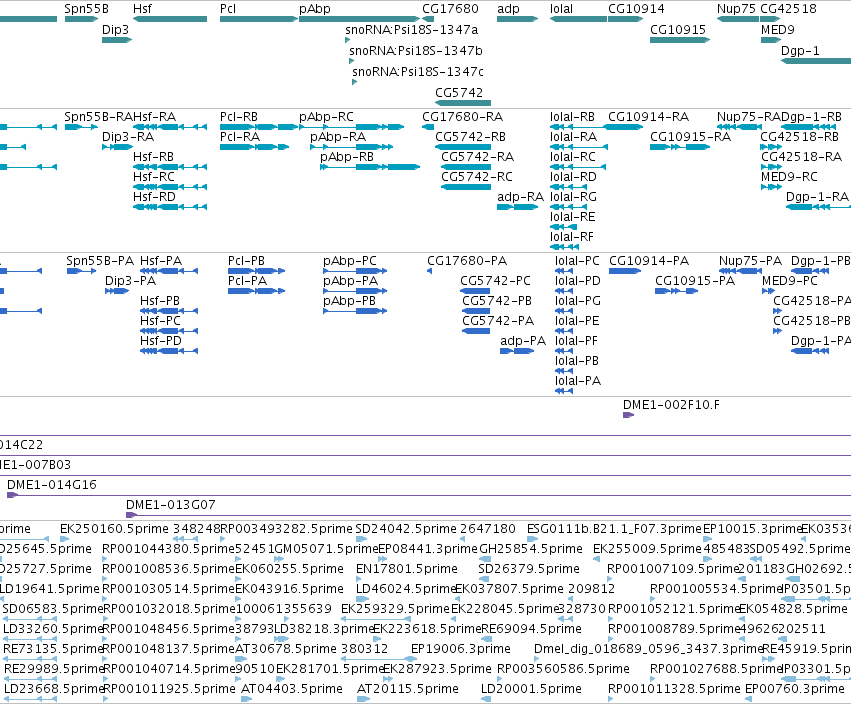This screenshot has height=704, width=851.
Task: Select the pAbp-RB transcript label
Action: 347,157
